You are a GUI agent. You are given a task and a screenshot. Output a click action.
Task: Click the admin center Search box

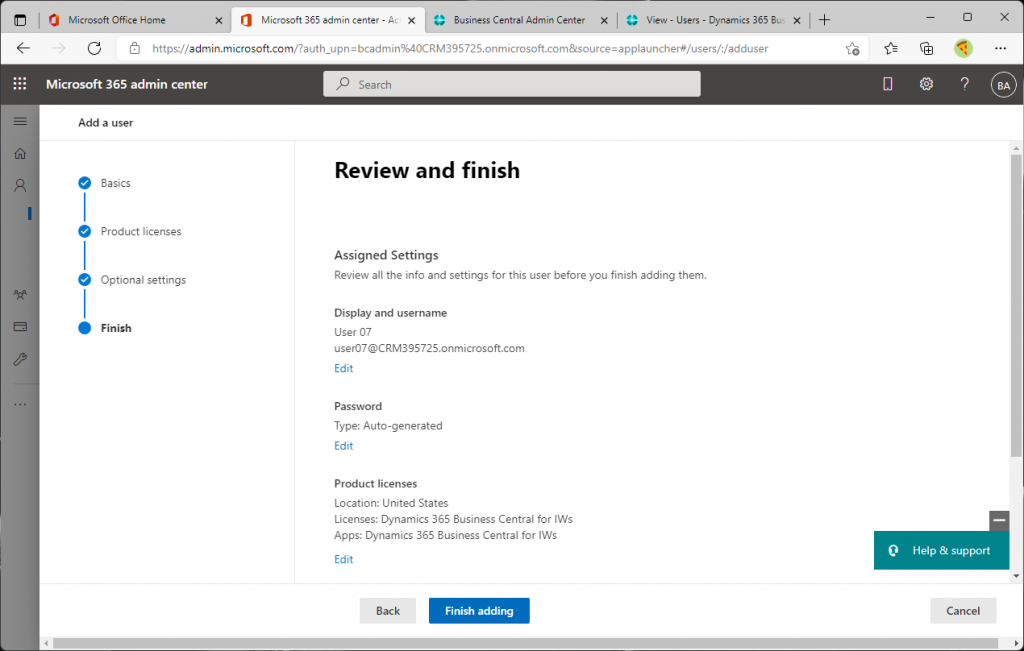coord(511,84)
